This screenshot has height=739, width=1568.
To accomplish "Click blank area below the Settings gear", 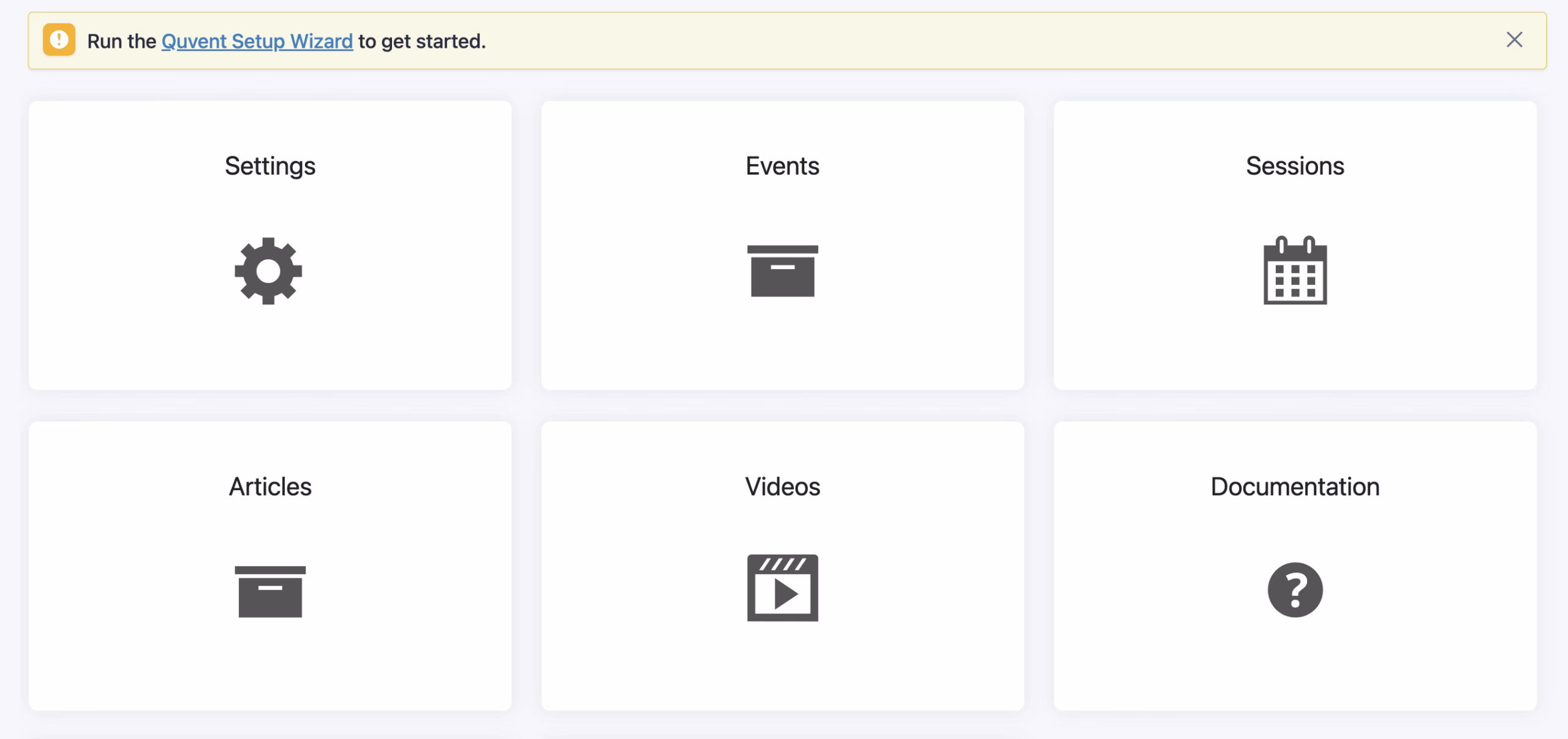I will 269,349.
